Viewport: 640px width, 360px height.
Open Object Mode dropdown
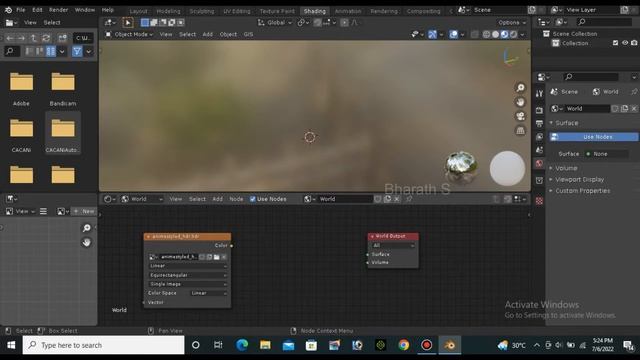click(129, 34)
